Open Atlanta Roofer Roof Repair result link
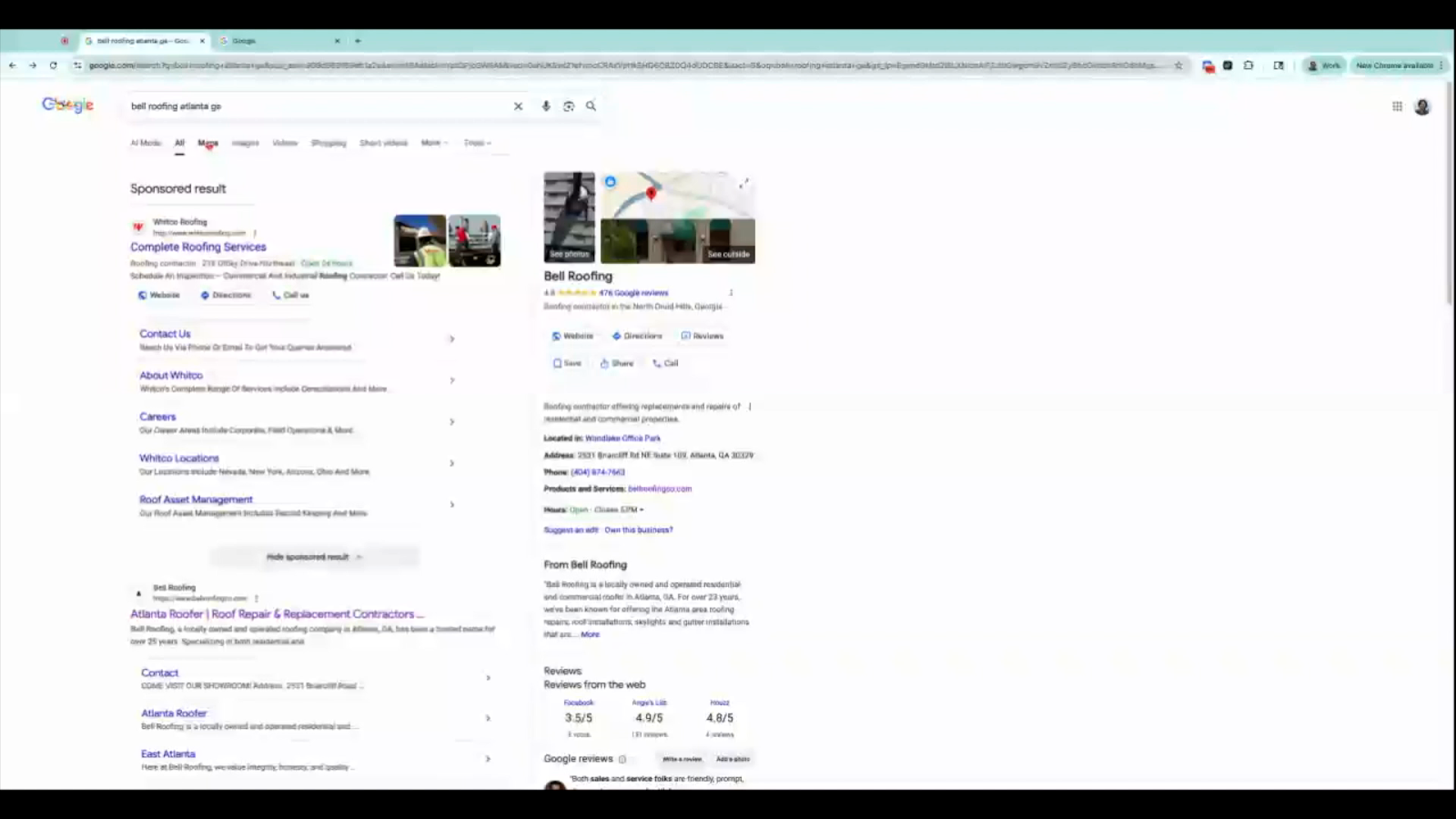The width and height of the screenshot is (1456, 819). click(x=277, y=614)
